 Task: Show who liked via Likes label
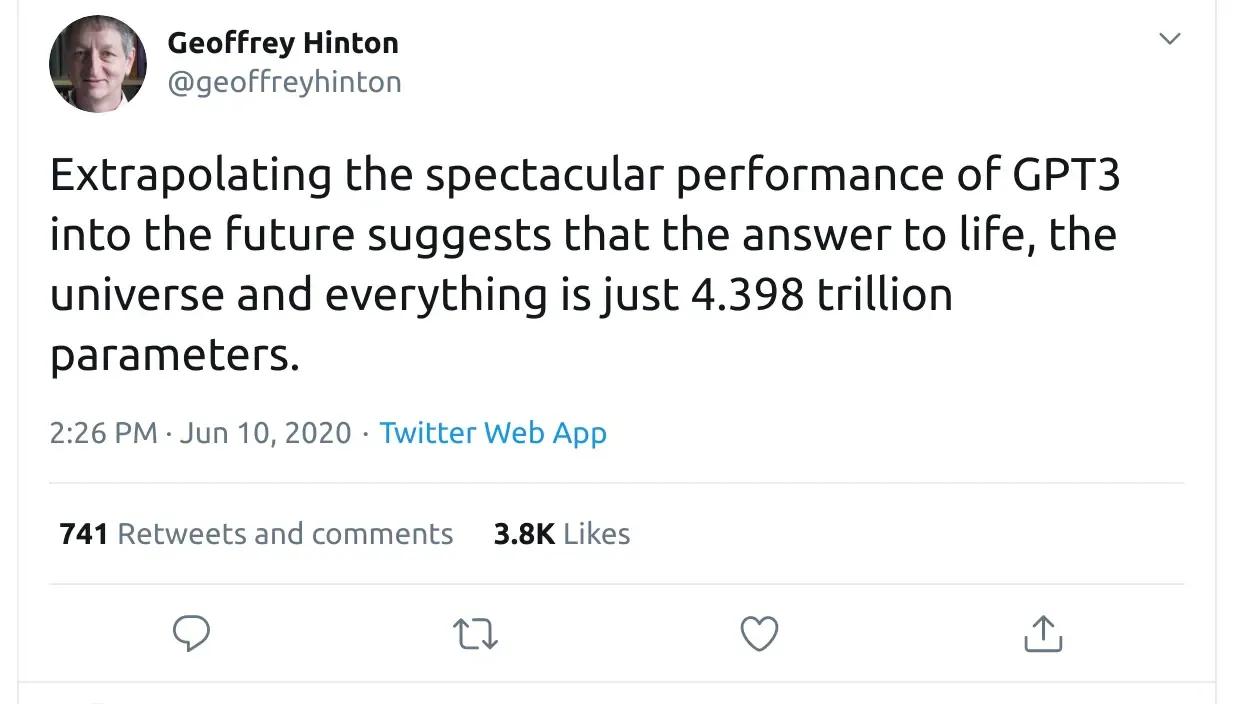click(x=597, y=534)
